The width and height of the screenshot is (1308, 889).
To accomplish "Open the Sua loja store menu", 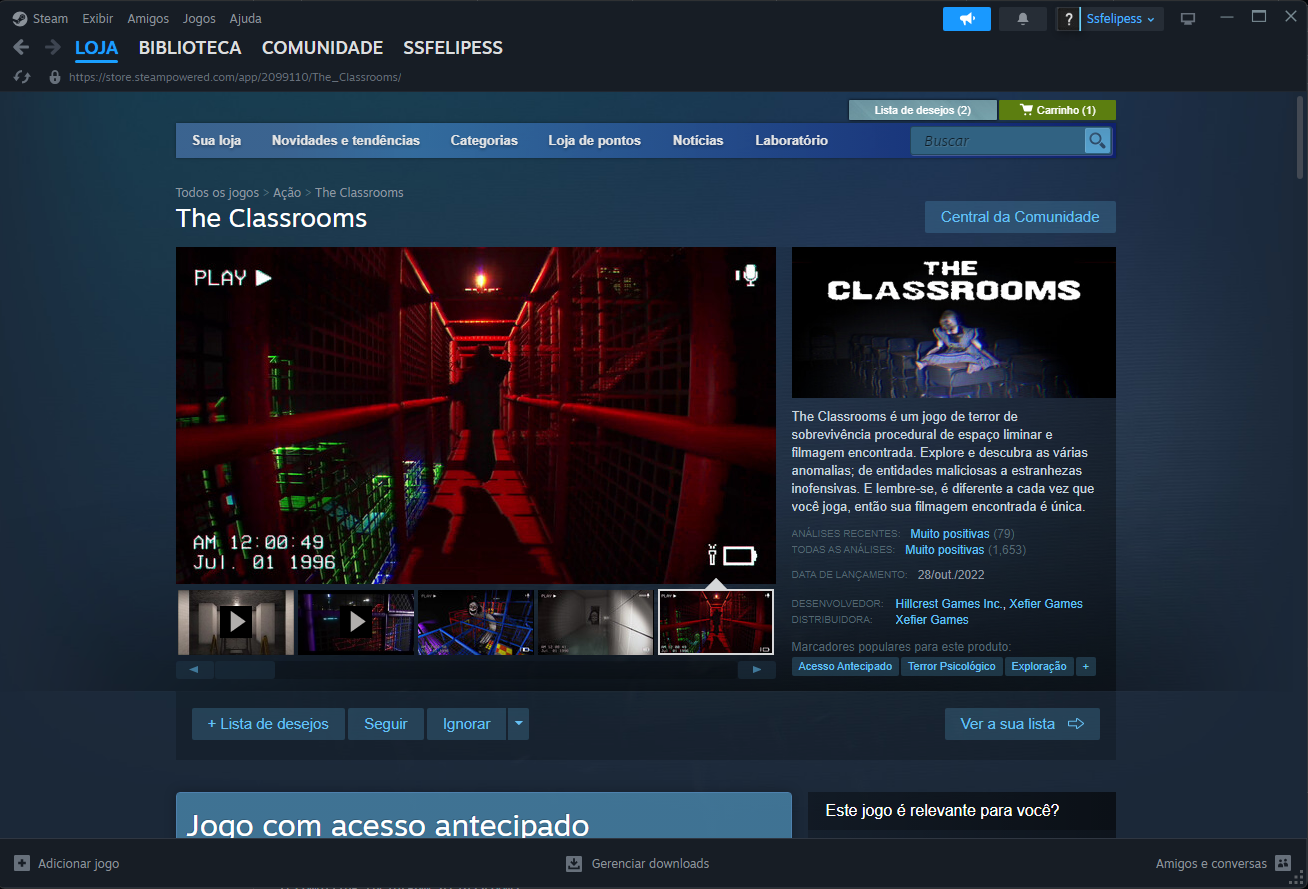I will click(x=217, y=141).
